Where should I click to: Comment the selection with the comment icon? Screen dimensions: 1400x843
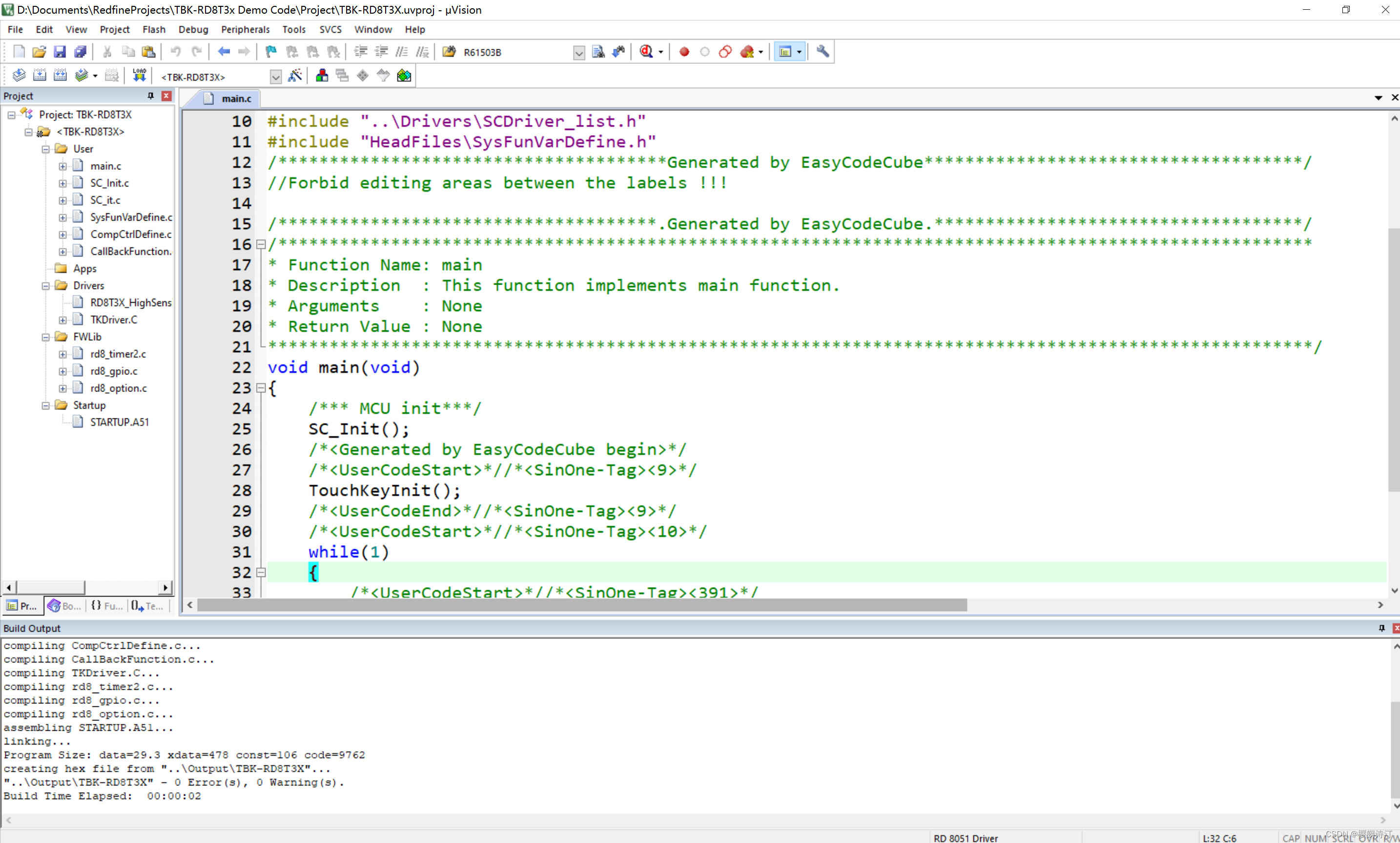click(x=402, y=52)
